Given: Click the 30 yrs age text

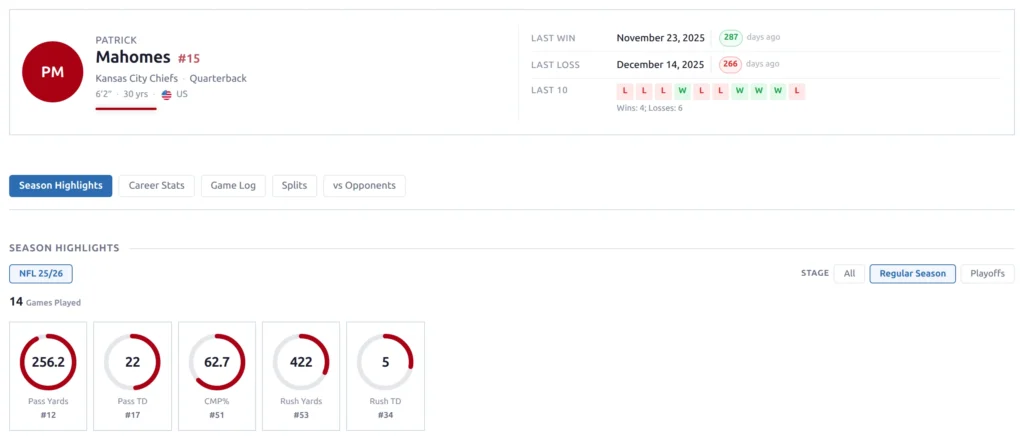Looking at the screenshot, I should (x=136, y=94).
